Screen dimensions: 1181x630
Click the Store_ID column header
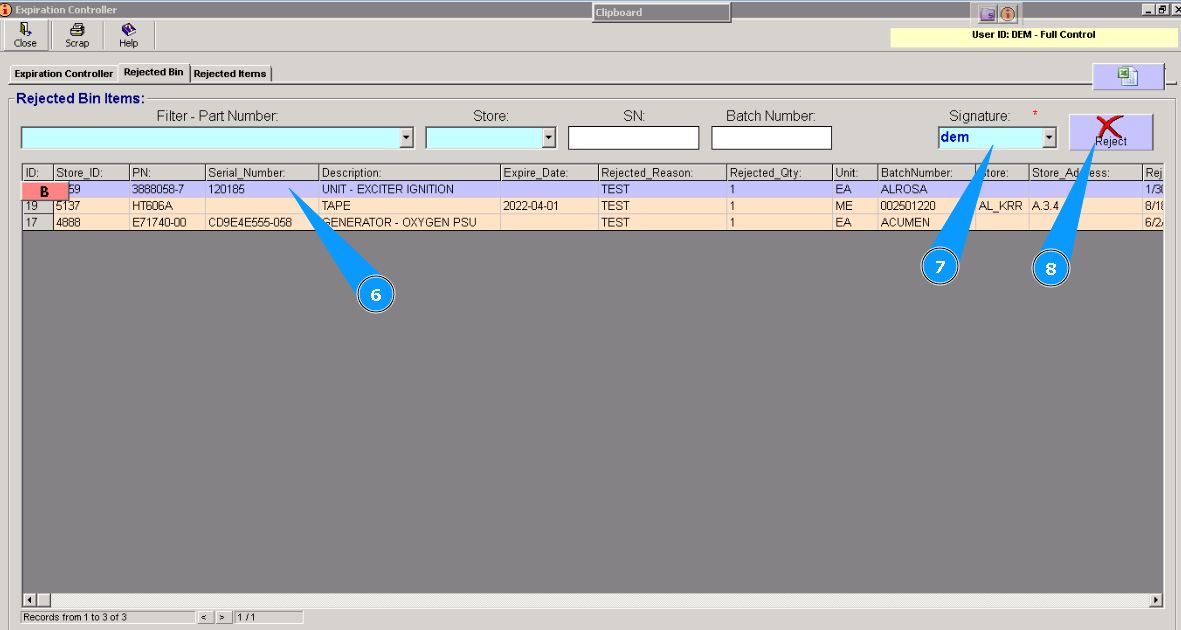pos(91,173)
